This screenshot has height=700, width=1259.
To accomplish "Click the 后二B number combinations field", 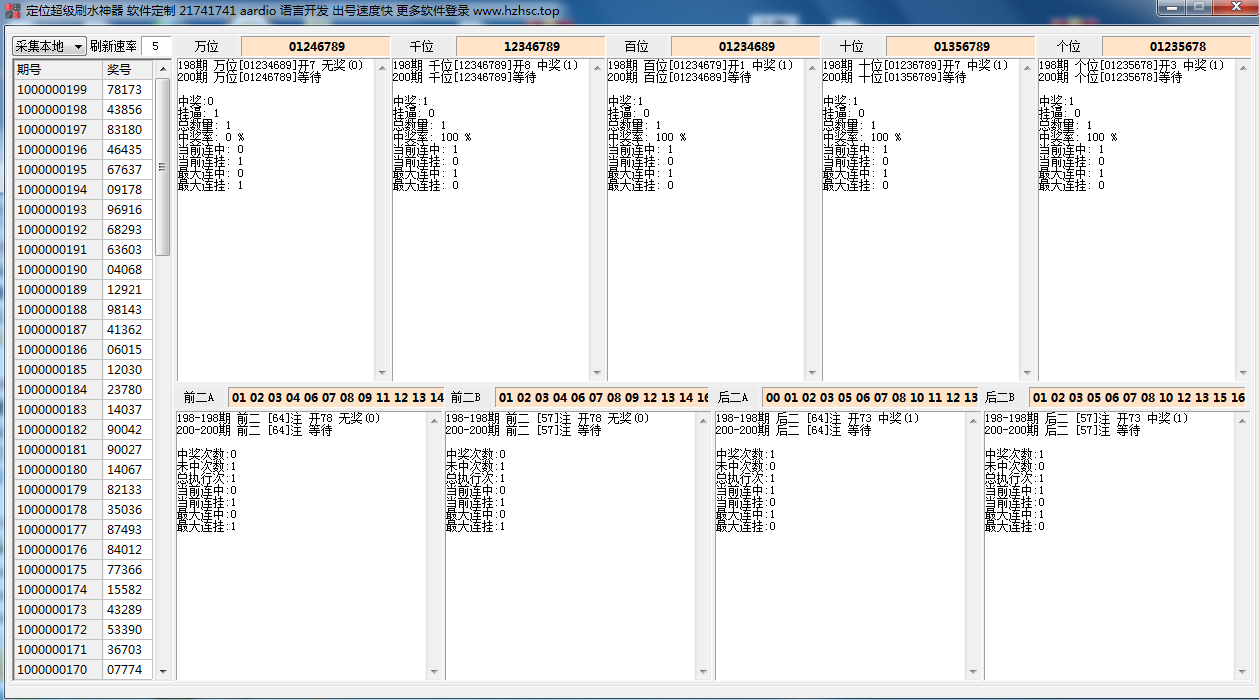I will click(1138, 398).
